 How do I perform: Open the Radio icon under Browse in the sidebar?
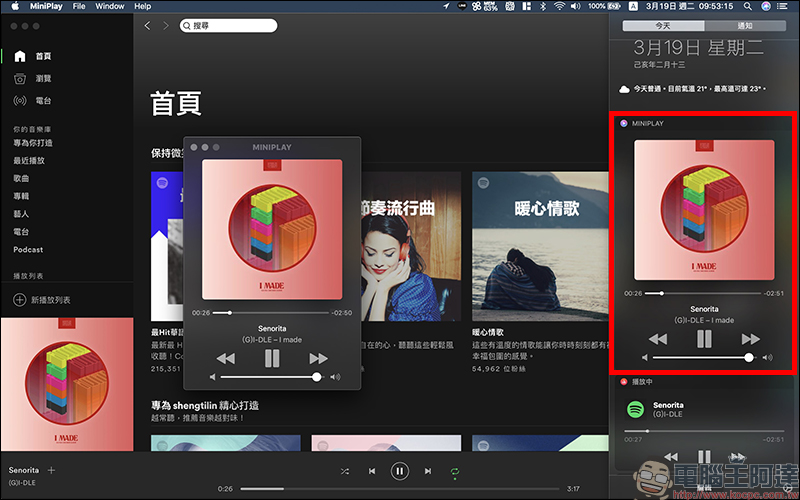point(19,101)
